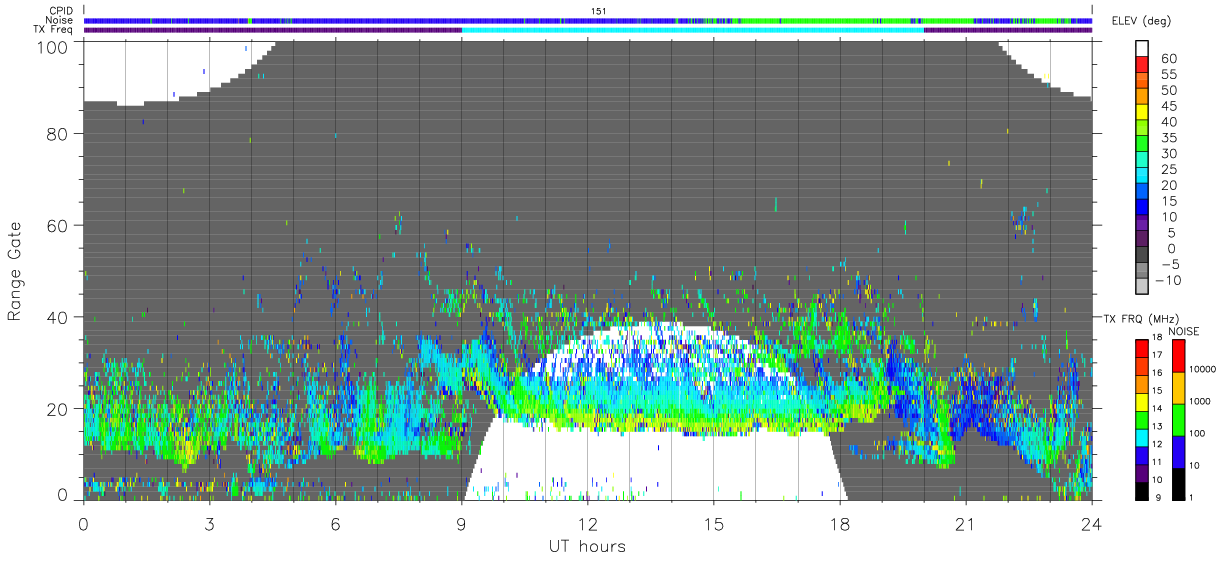Click the cyan segment of the TX Freq strip
The image size is (1228, 567).
pyautogui.click(x=692, y=30)
